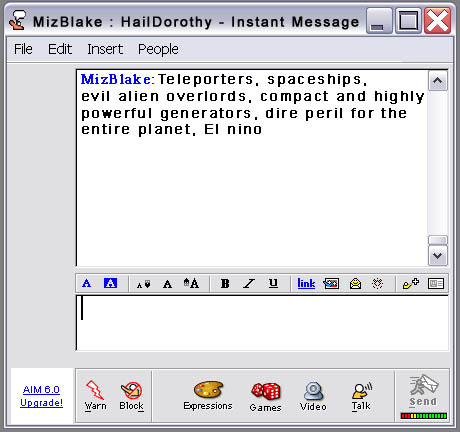Click the AIM 6.0 Upgrade link

[41, 396]
